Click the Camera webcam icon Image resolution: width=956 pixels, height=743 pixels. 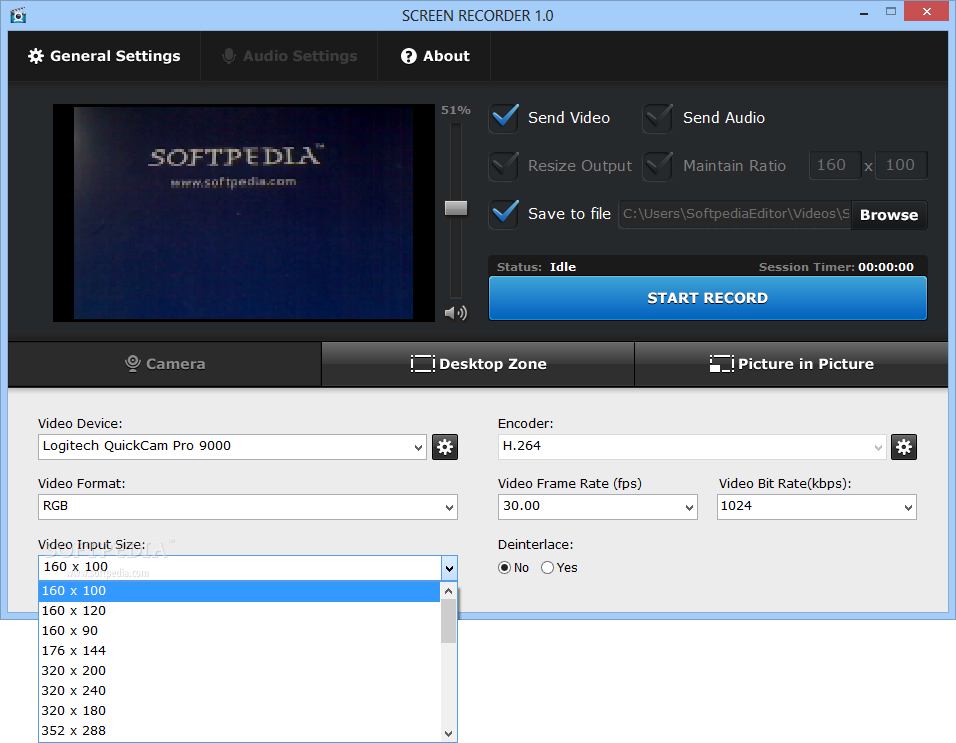click(132, 363)
